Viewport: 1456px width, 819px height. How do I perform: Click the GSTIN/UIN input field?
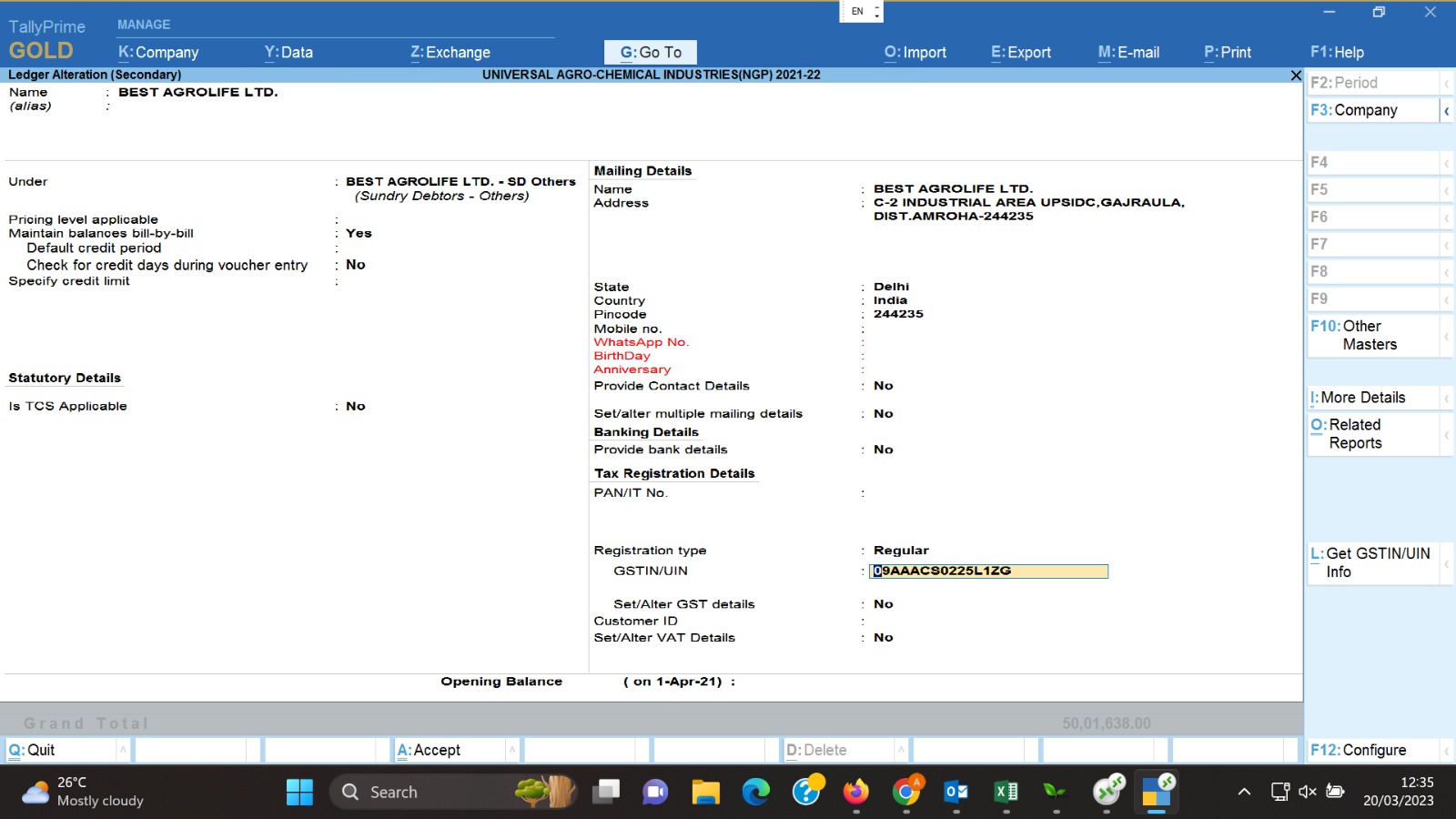[988, 571]
